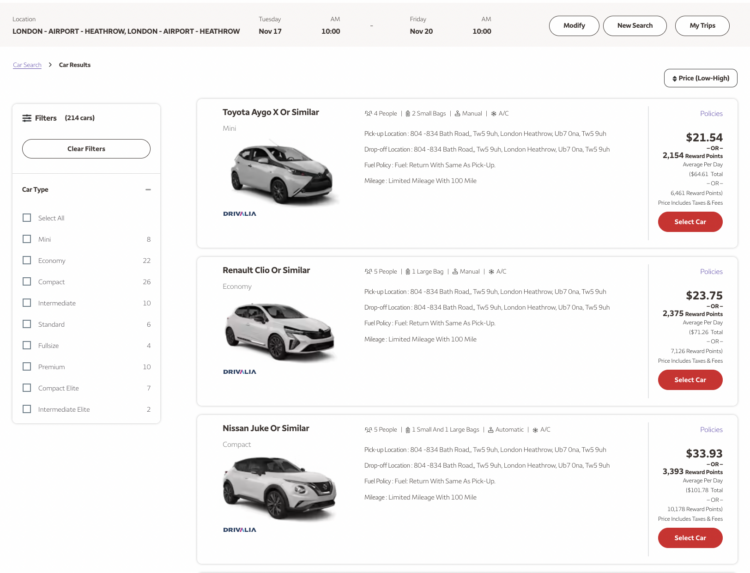Start a New Search
This screenshot has height=573, width=750.
635,25
